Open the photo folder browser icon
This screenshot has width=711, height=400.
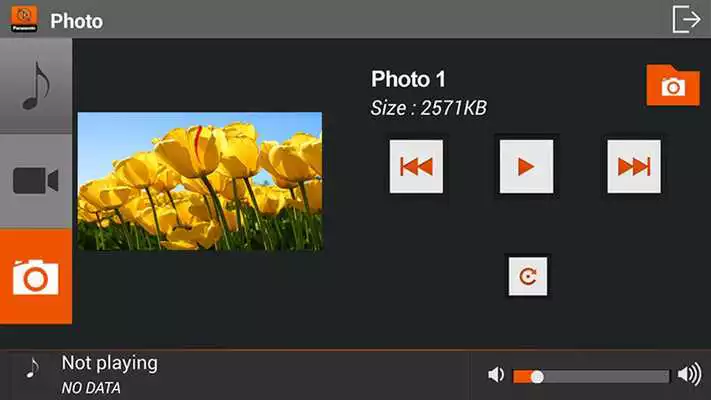tap(673, 86)
